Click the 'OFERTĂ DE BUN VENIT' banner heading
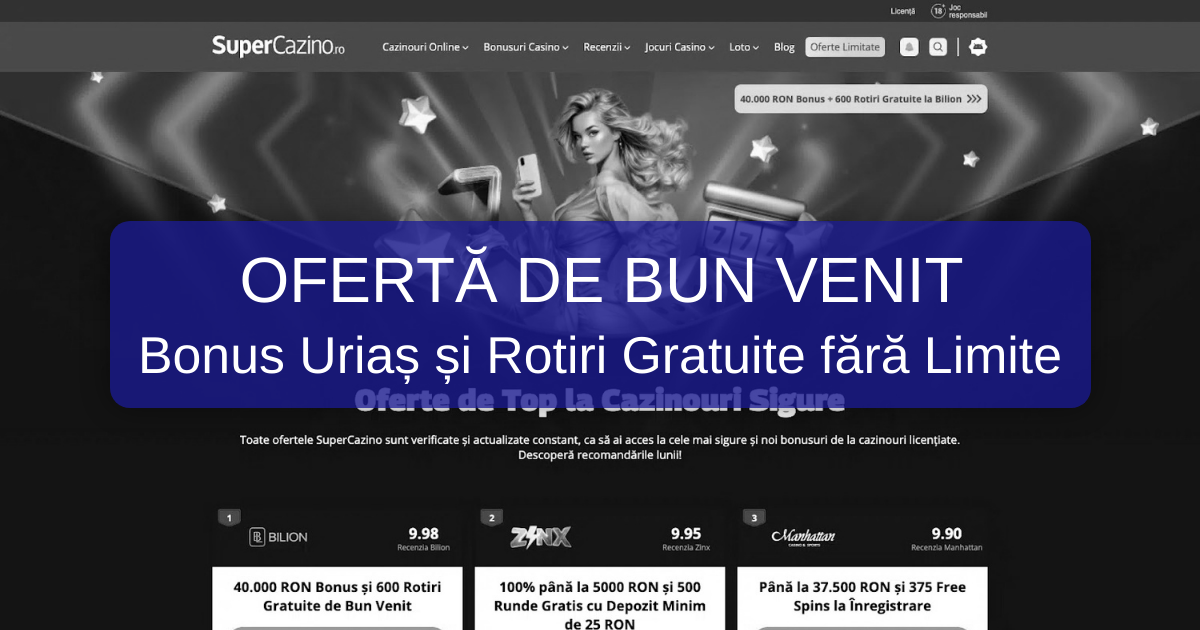Screen dimensions: 1200x630 pos(601,281)
